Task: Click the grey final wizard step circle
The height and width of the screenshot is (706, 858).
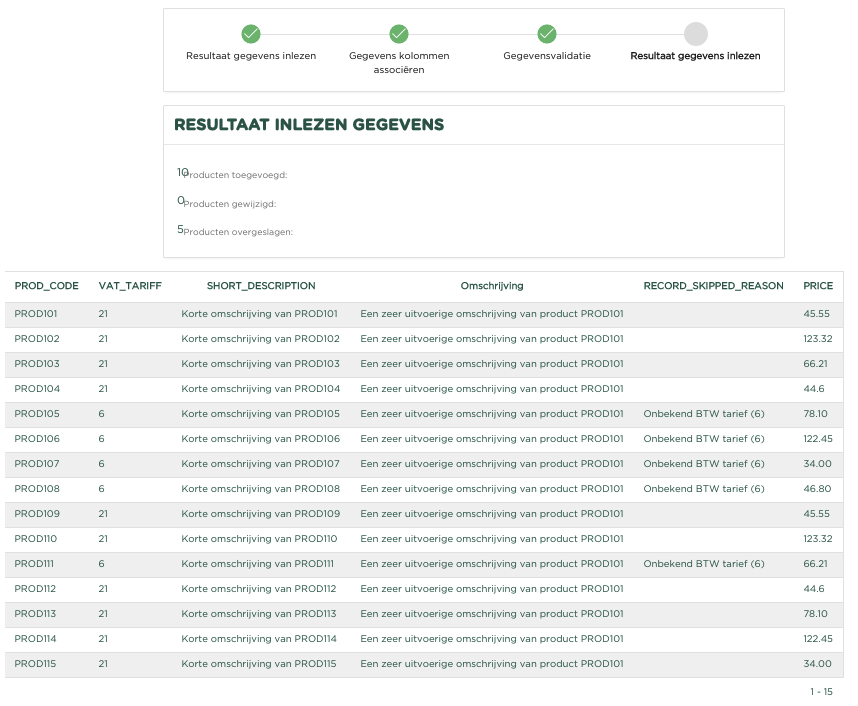Action: [x=695, y=34]
